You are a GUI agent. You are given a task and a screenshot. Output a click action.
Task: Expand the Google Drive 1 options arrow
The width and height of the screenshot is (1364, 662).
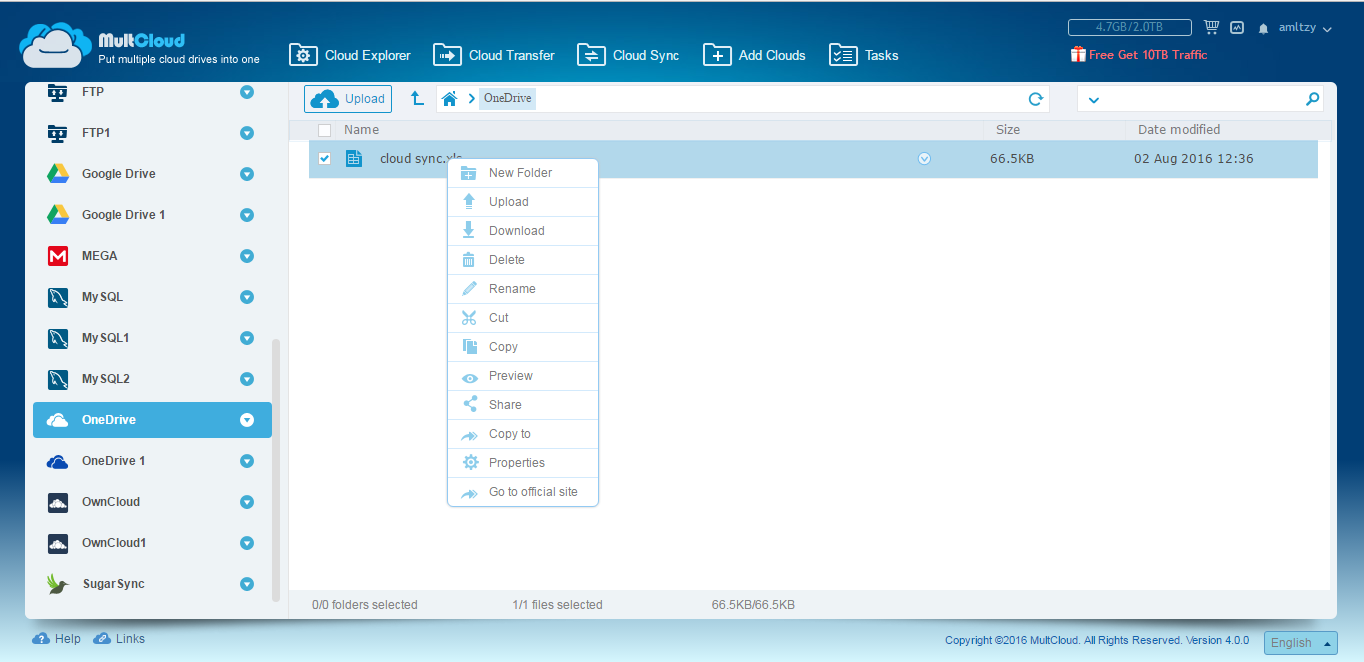click(x=247, y=215)
